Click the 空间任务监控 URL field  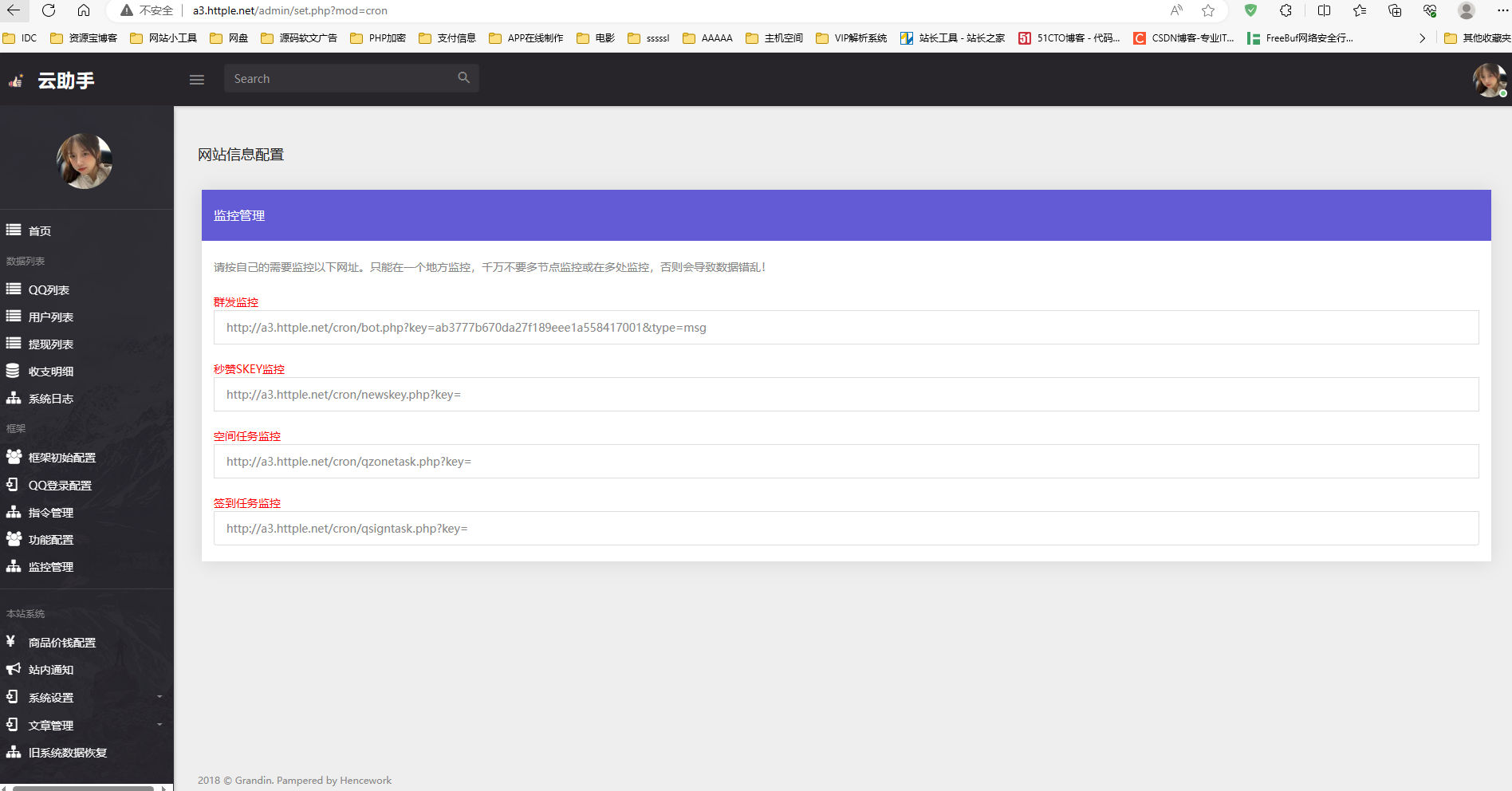point(846,462)
